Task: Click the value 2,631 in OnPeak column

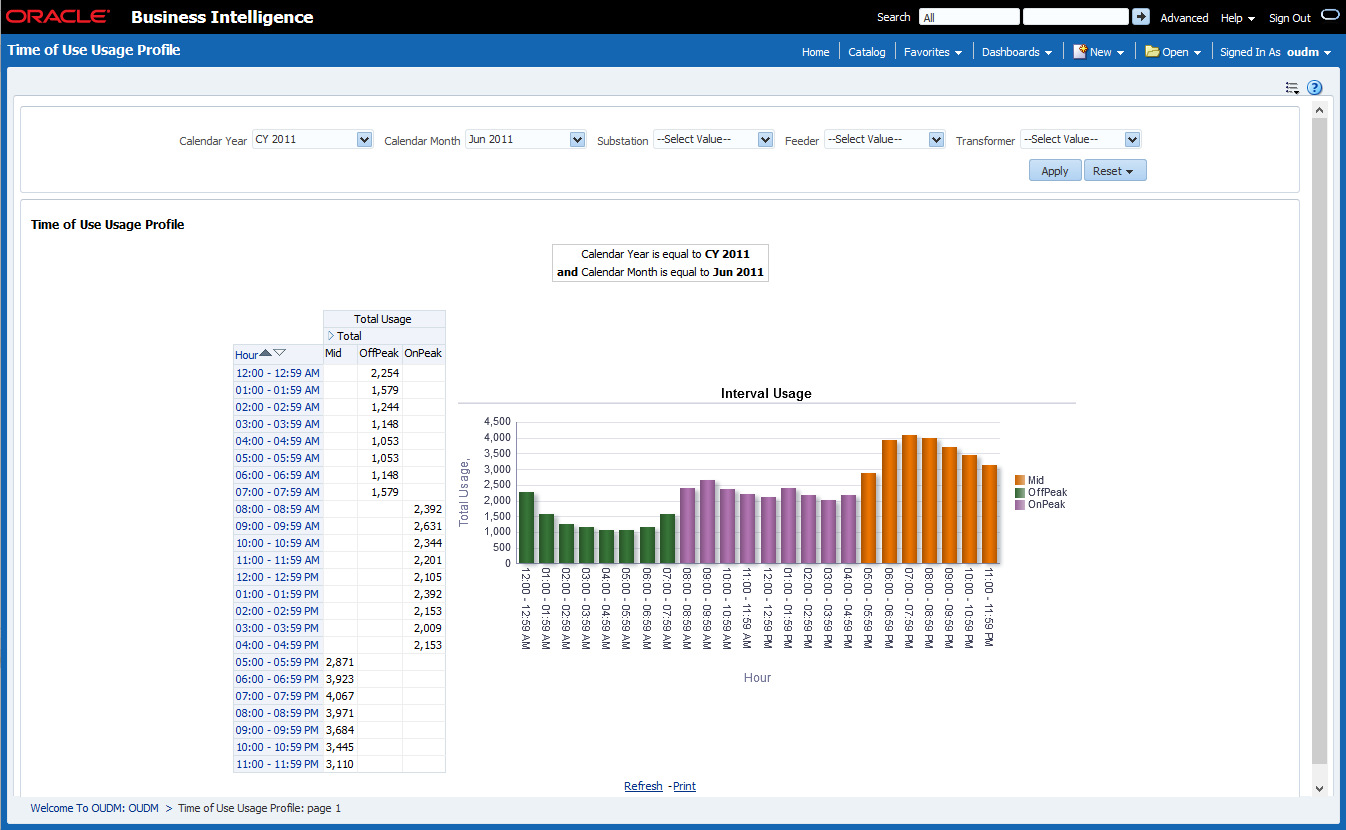Action: click(x=428, y=526)
